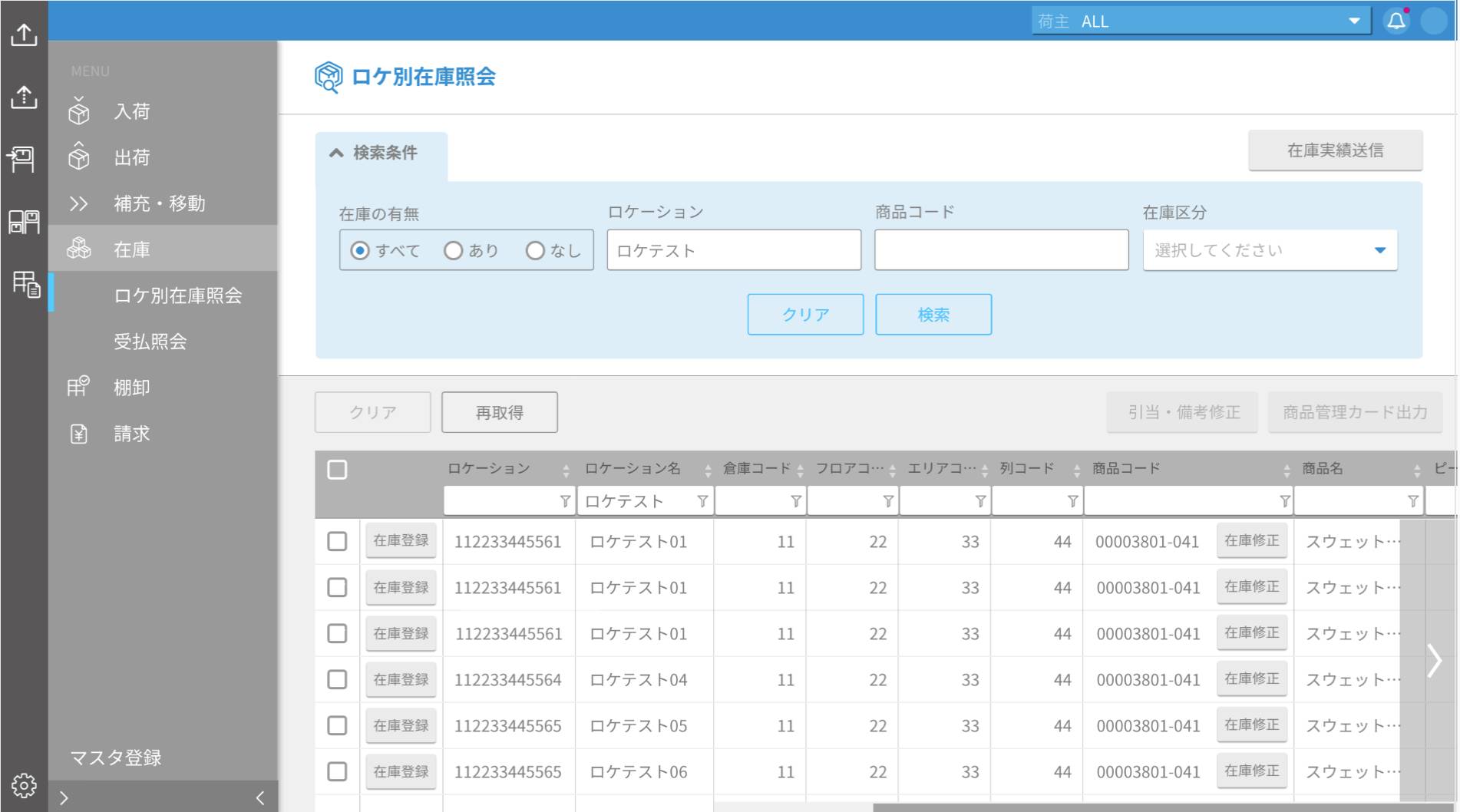This screenshot has height=812, width=1460.
Task: Open the 入荷 menu
Action: coord(163,111)
